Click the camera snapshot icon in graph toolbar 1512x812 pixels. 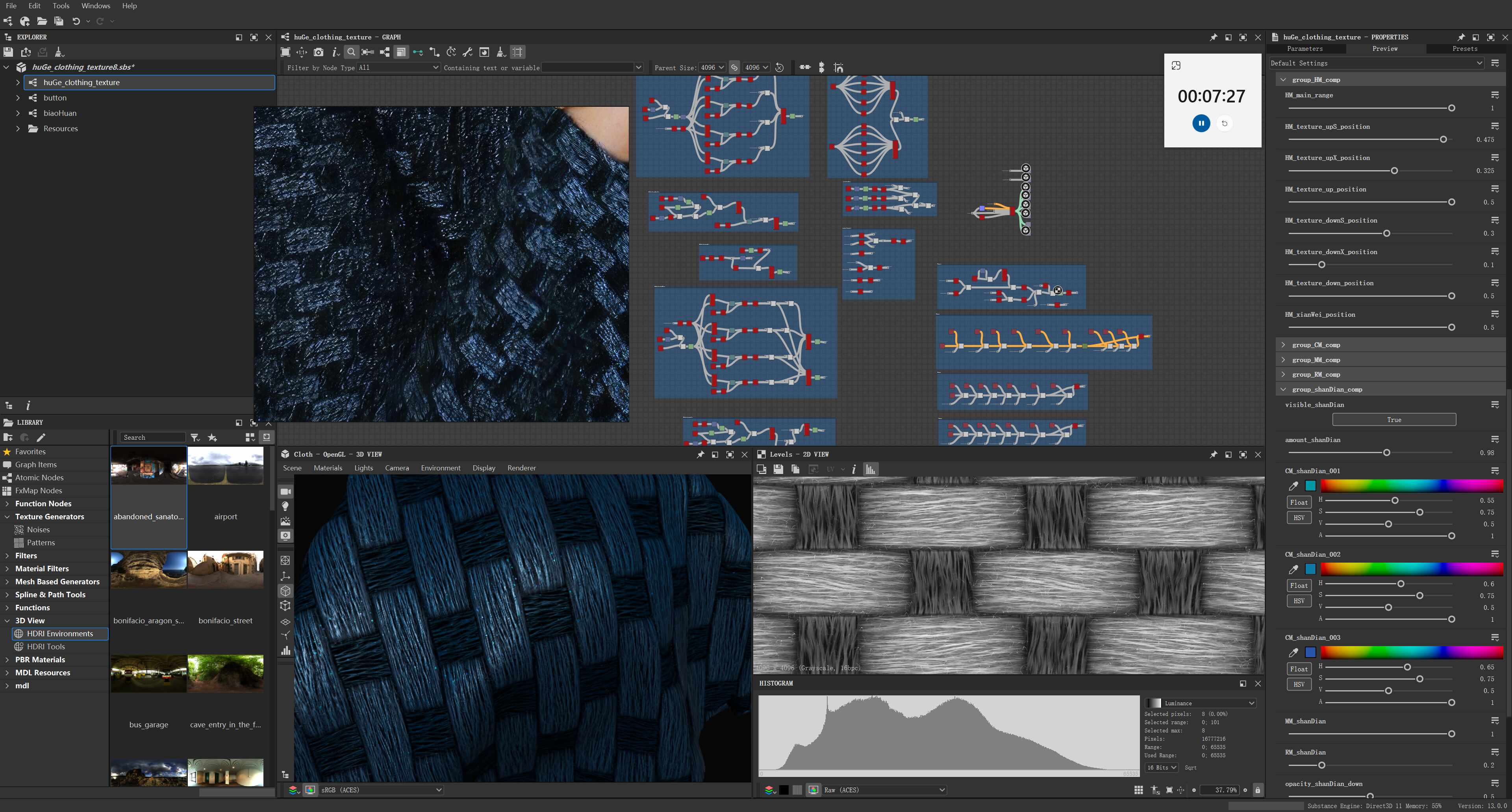(318, 52)
